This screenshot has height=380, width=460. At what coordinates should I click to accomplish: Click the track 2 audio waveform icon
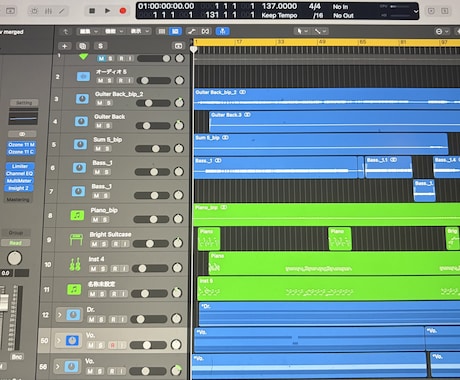[x=83, y=77]
